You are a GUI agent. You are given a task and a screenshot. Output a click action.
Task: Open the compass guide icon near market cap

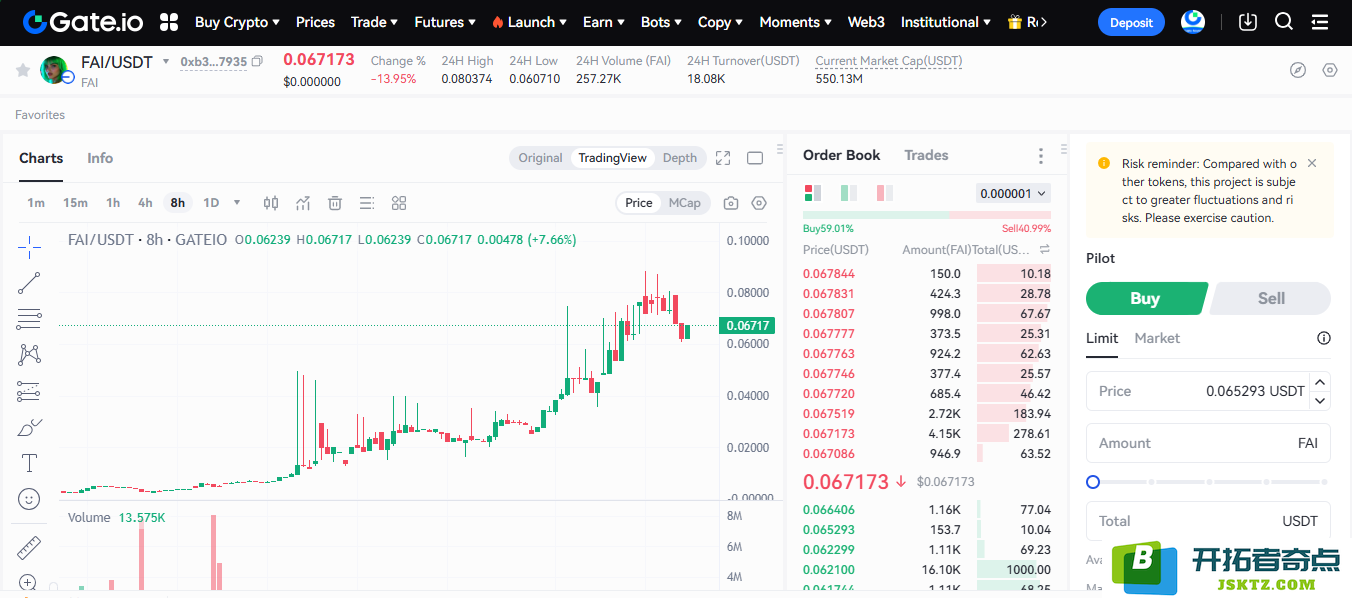pyautogui.click(x=1298, y=70)
